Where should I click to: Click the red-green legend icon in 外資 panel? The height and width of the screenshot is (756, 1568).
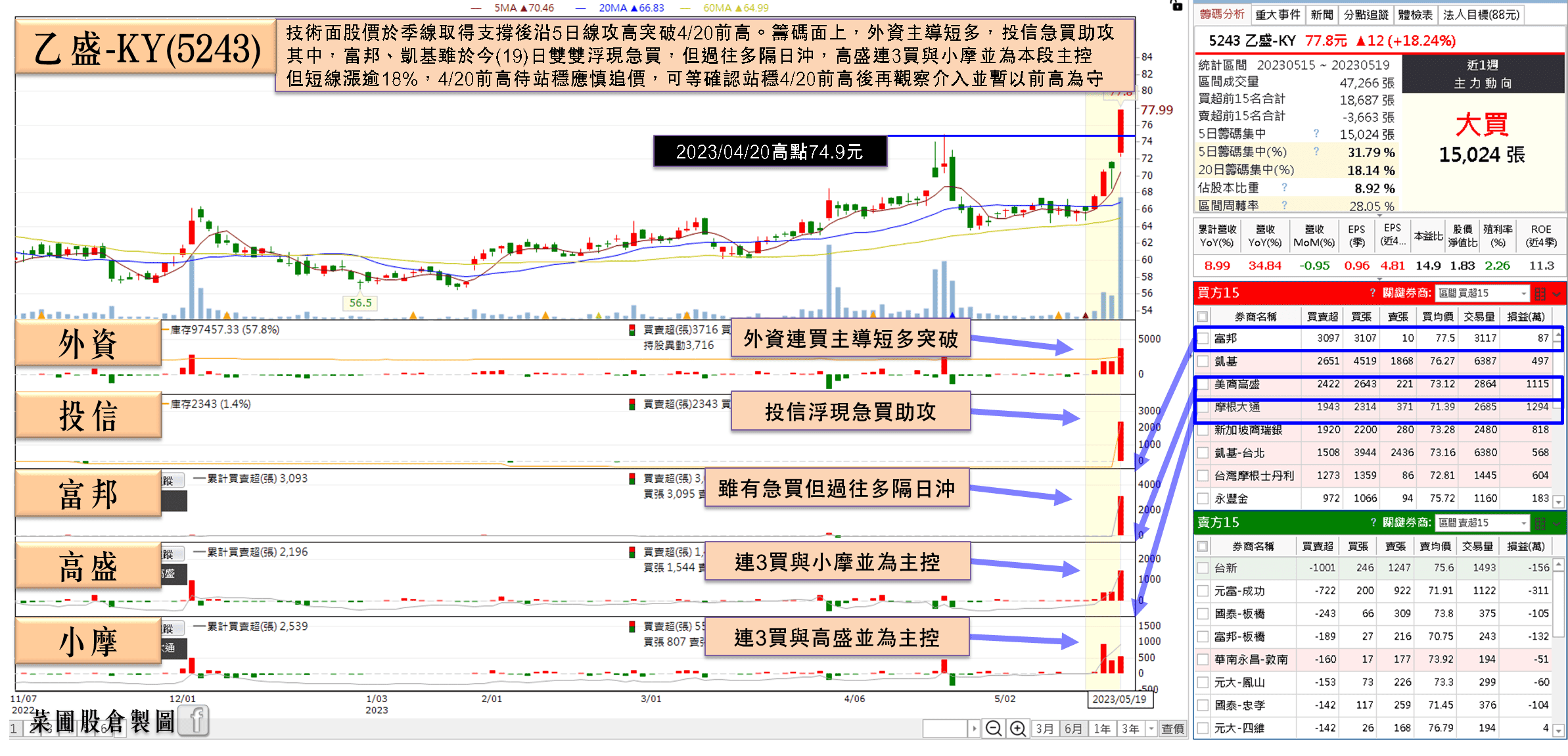pyautogui.click(x=632, y=329)
